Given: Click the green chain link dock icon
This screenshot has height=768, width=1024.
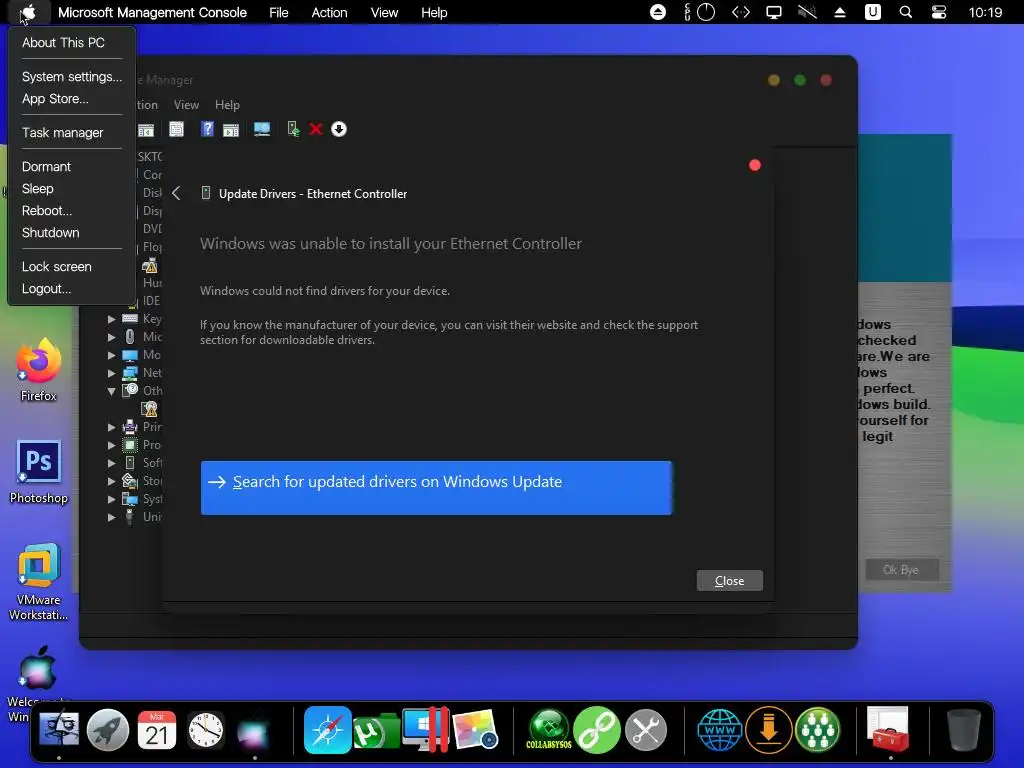Looking at the screenshot, I should pos(597,729).
